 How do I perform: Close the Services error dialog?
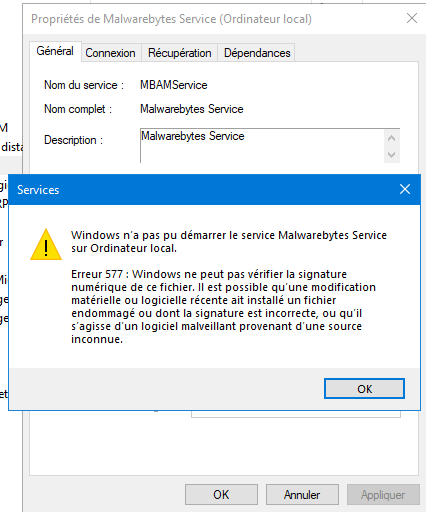(x=405, y=189)
